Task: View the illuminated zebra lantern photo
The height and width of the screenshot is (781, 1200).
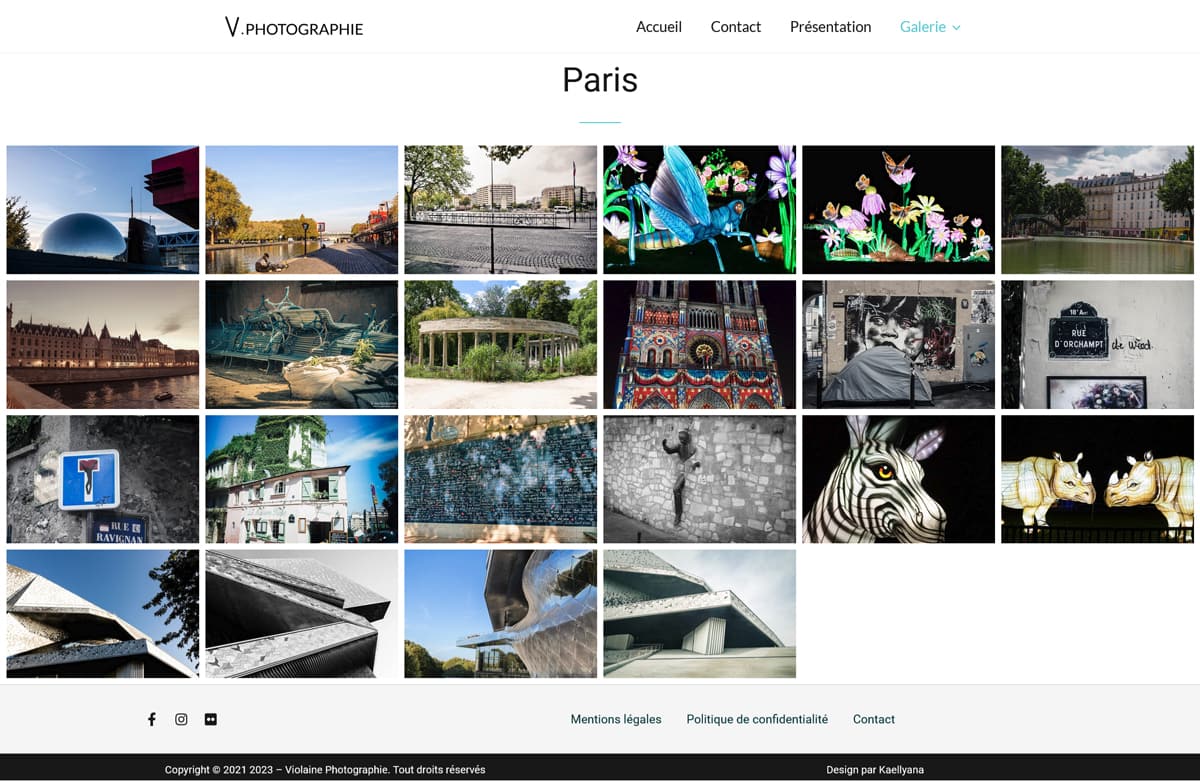Action: 898,479
